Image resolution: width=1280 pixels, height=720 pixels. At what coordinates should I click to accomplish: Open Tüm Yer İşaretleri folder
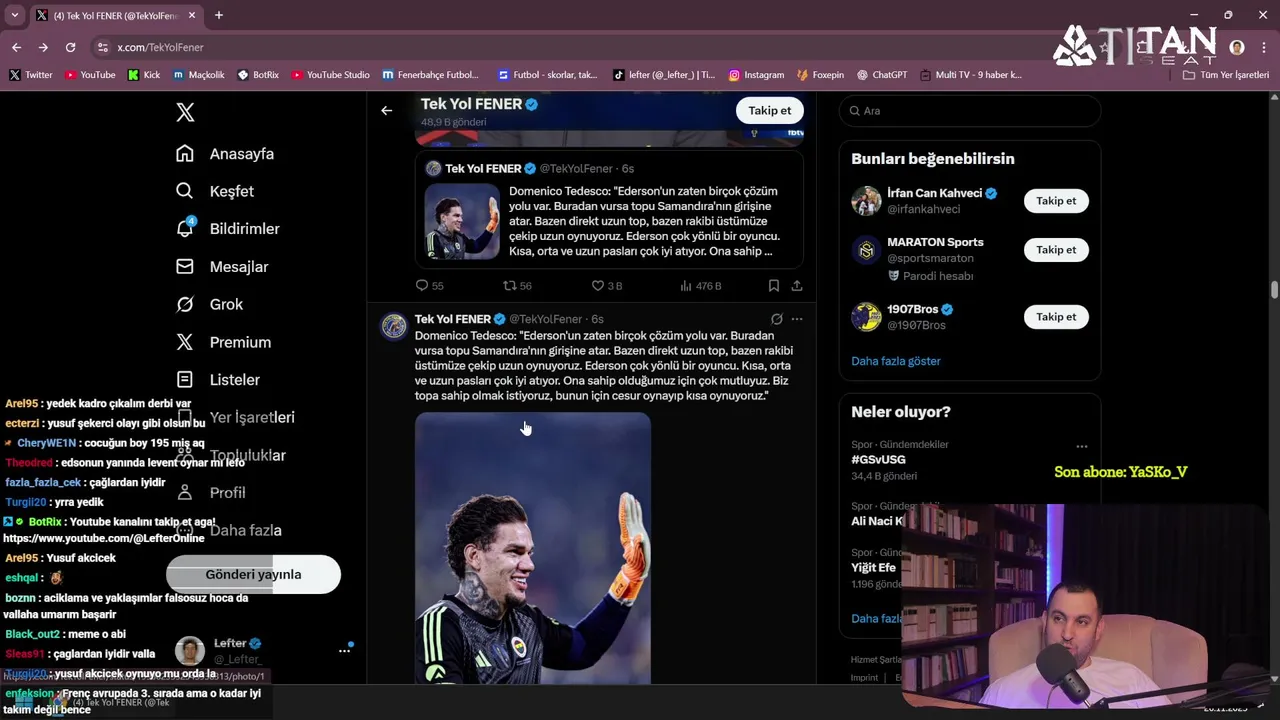coord(1226,75)
